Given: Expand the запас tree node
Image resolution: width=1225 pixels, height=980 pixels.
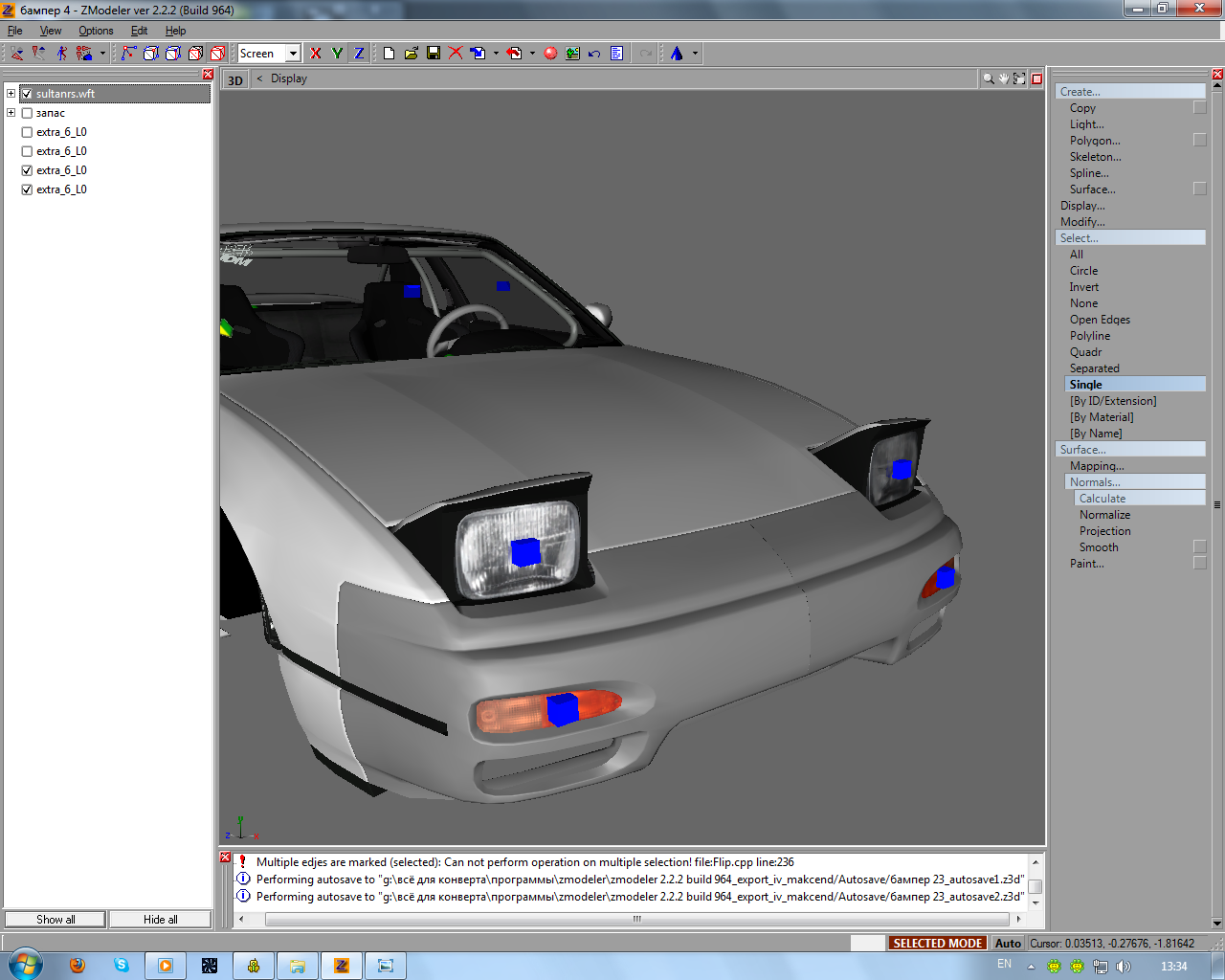Looking at the screenshot, I should point(11,113).
